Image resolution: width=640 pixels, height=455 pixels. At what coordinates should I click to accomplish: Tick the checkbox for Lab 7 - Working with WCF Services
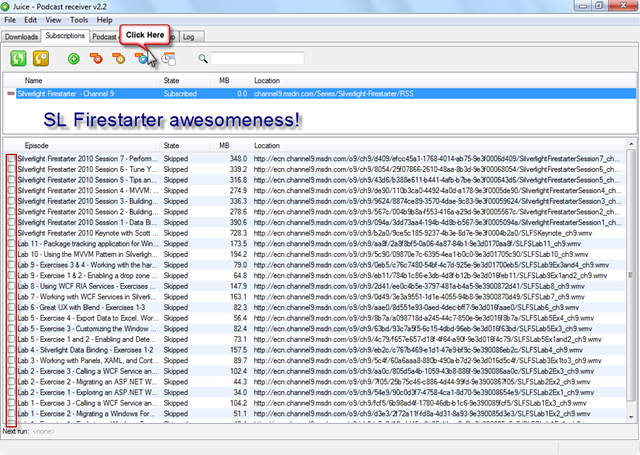[11, 296]
